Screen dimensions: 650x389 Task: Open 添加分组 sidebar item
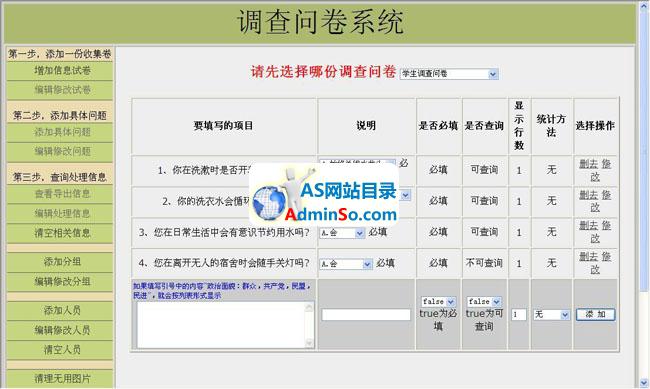coord(62,262)
